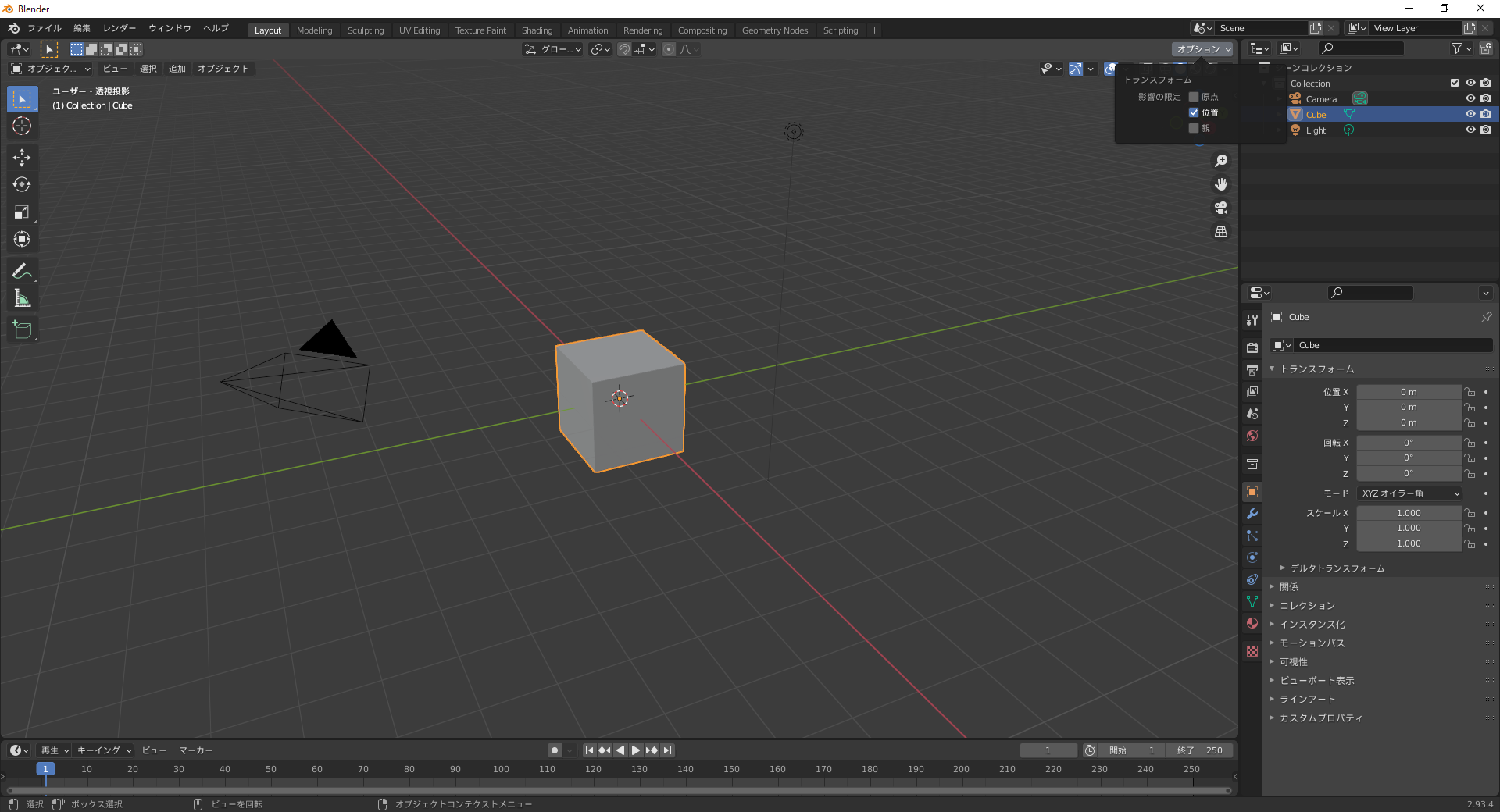
Task: Select the Select Box tool
Action: tap(22, 99)
